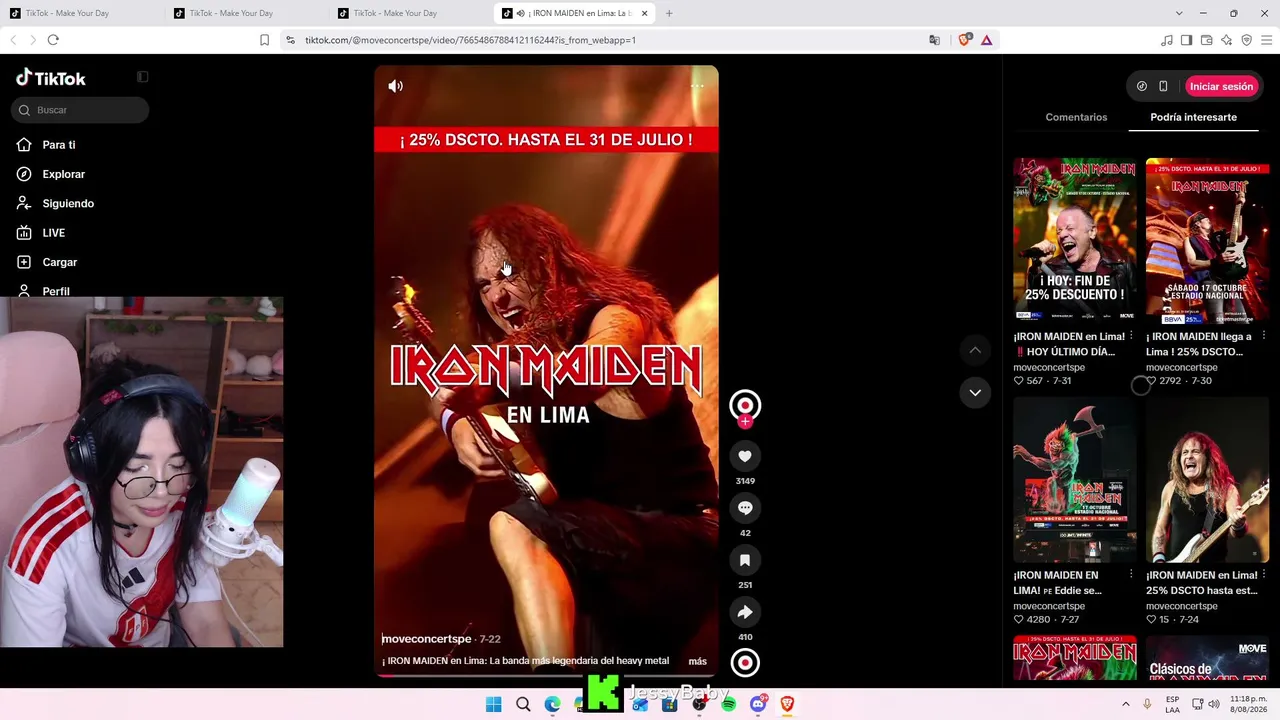This screenshot has height=720, width=1280.
Task: Open the taskbar volume control
Action: (1213, 704)
